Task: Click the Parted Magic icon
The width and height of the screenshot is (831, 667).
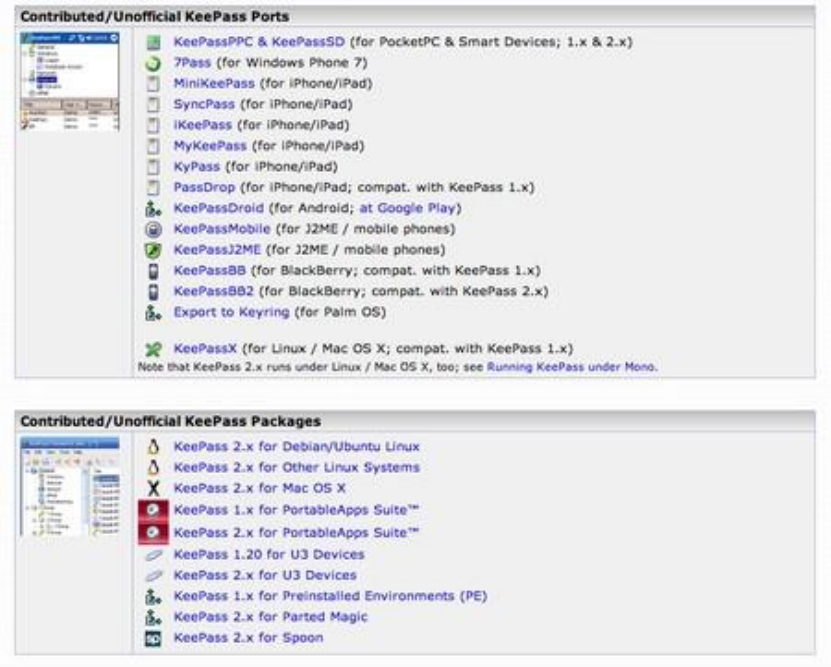Action: 153,617
